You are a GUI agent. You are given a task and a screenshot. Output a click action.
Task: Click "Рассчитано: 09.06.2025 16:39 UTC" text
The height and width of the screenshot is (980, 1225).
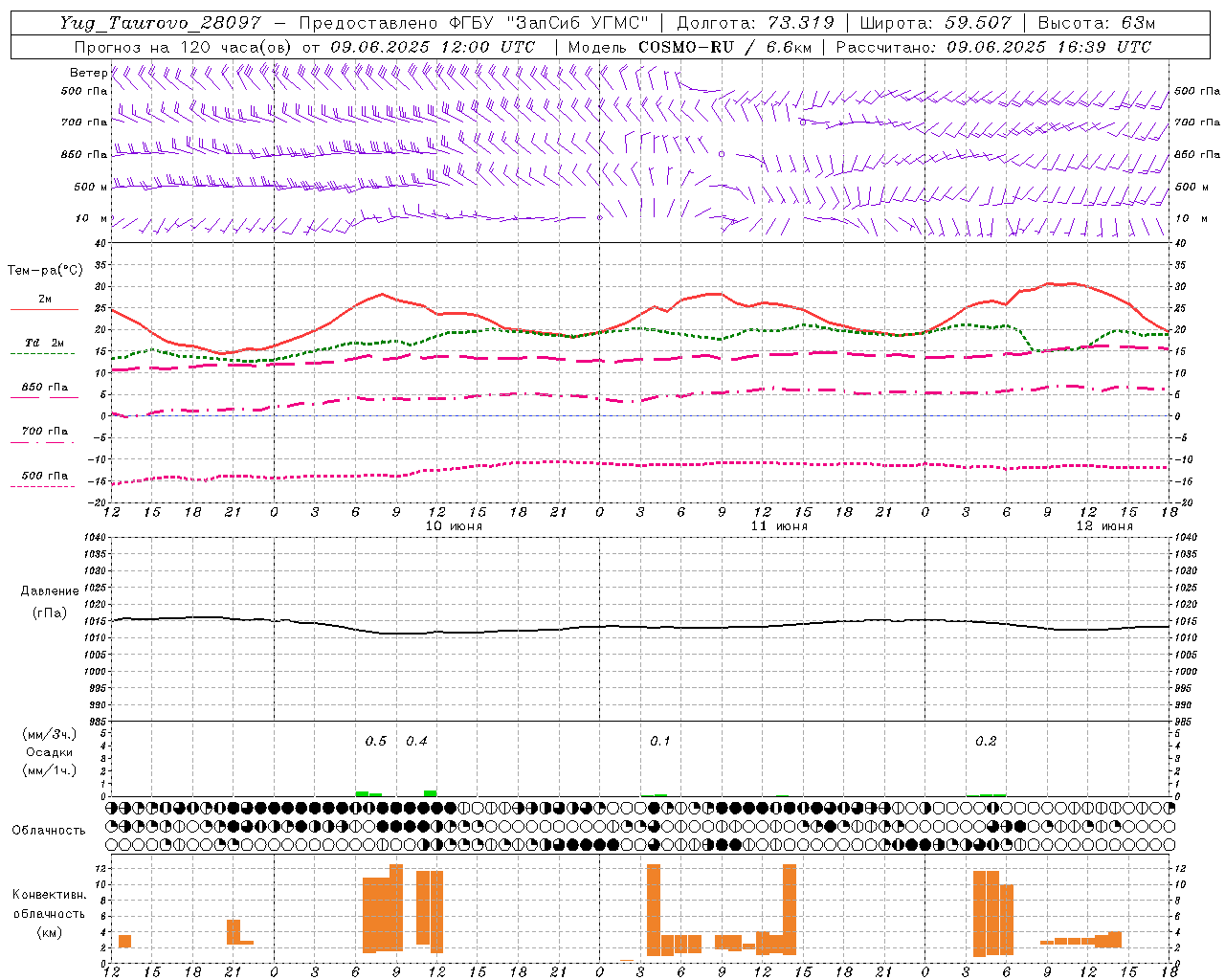click(993, 47)
